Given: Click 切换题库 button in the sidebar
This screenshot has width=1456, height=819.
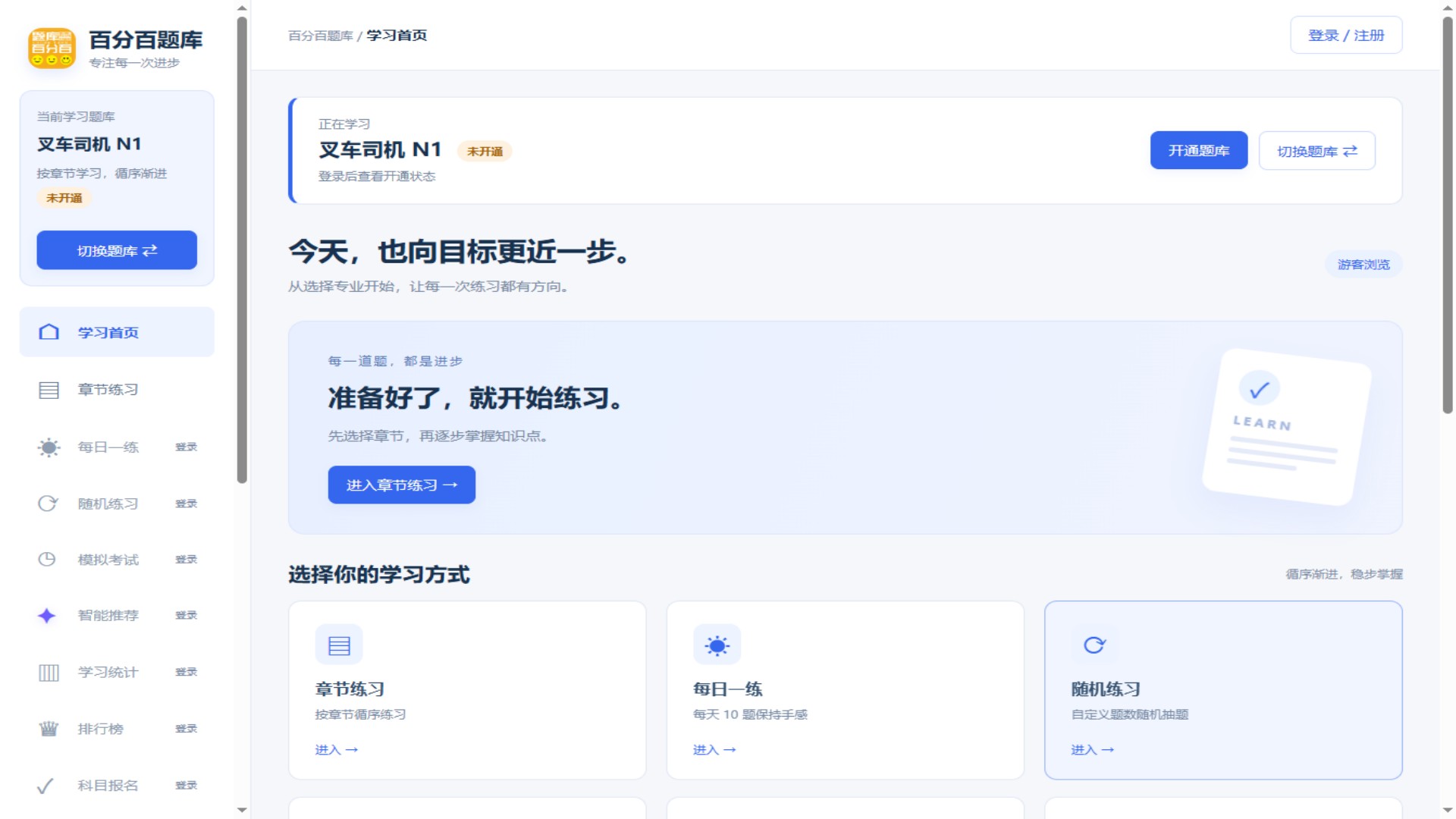Looking at the screenshot, I should click(x=117, y=250).
